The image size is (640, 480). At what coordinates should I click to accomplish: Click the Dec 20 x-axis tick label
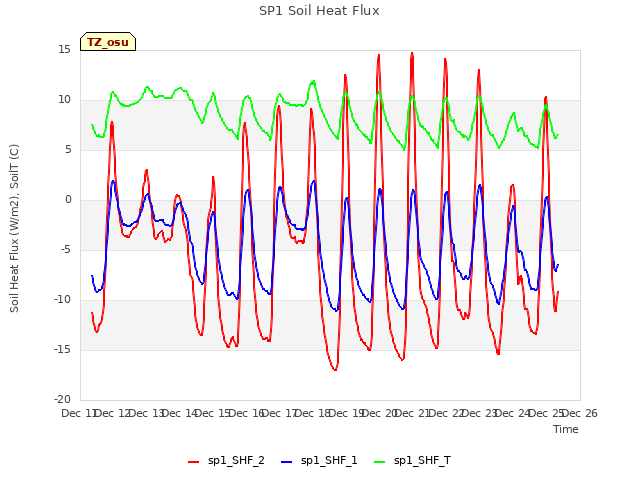(379, 413)
